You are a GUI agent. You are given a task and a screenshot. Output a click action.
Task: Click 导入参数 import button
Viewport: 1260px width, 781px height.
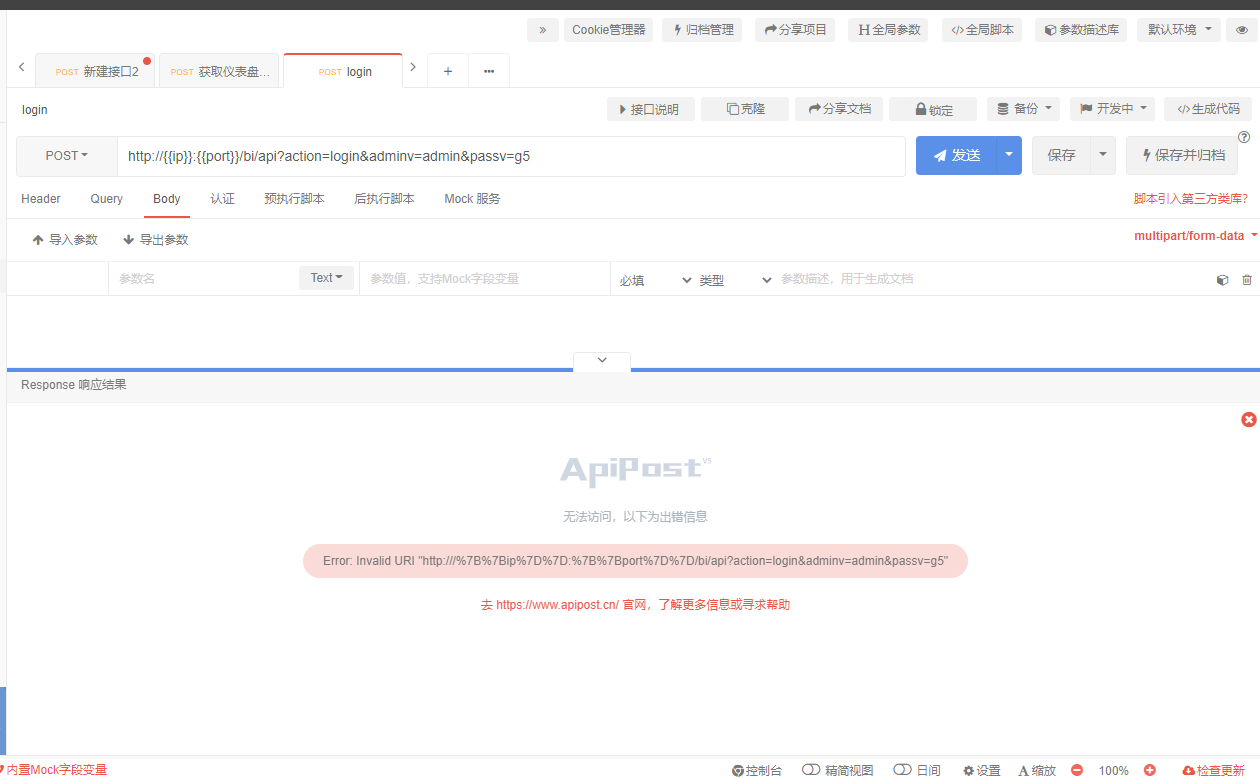[66, 240]
